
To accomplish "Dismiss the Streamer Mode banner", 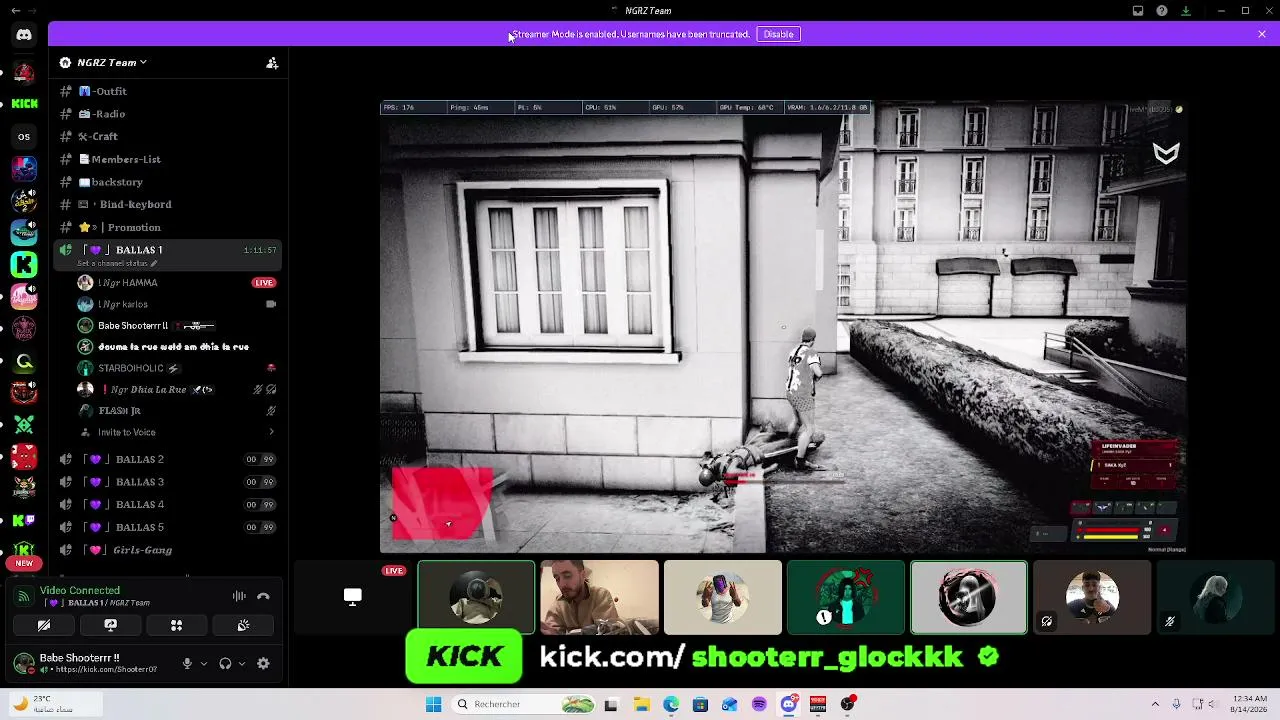I will 1262,34.
